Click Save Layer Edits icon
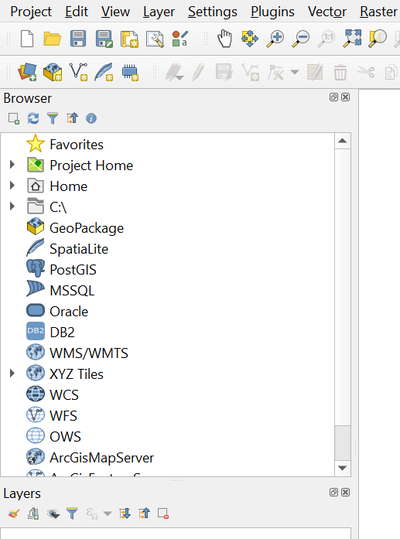 (224, 72)
